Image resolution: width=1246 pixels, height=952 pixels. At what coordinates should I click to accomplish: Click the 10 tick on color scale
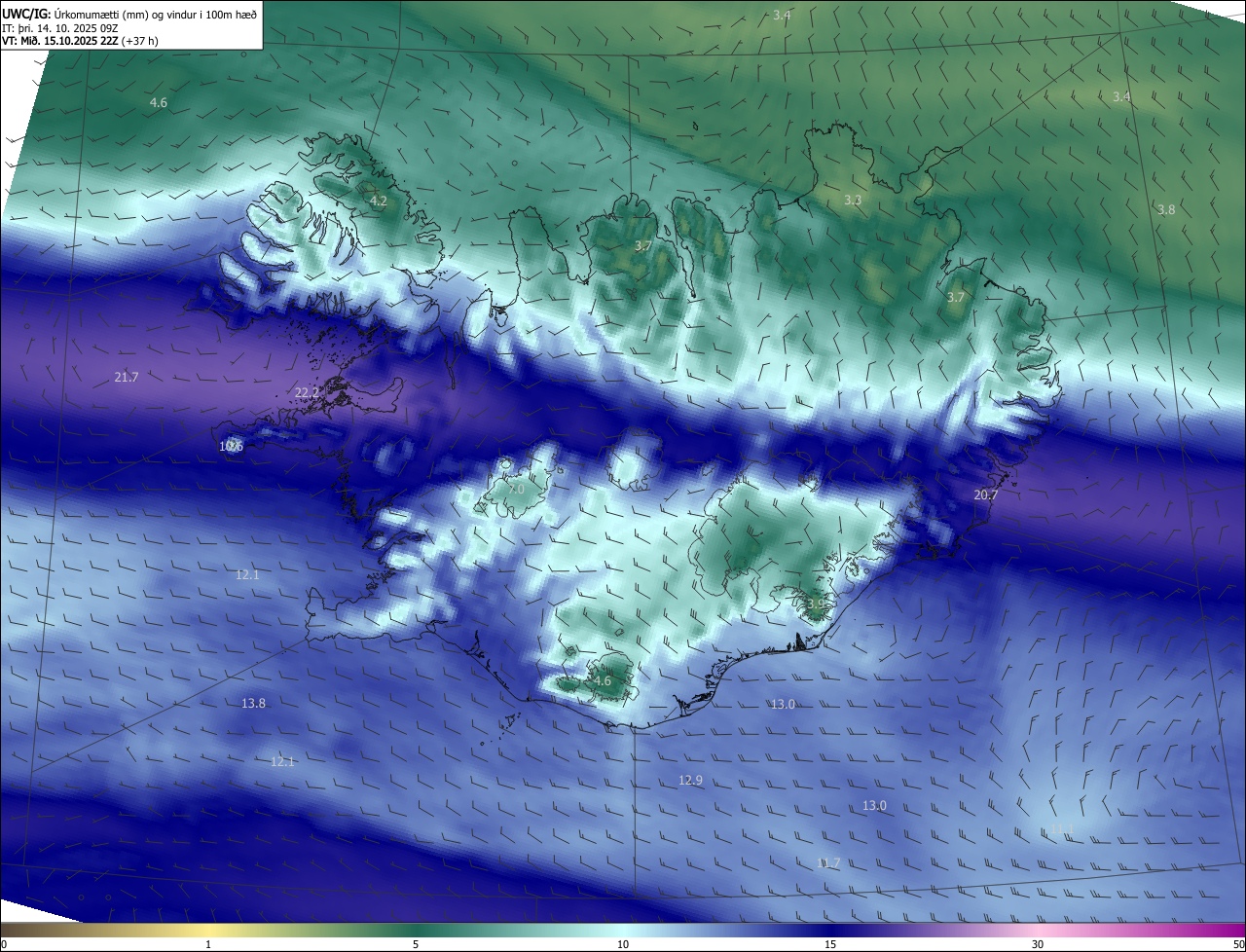623,944
